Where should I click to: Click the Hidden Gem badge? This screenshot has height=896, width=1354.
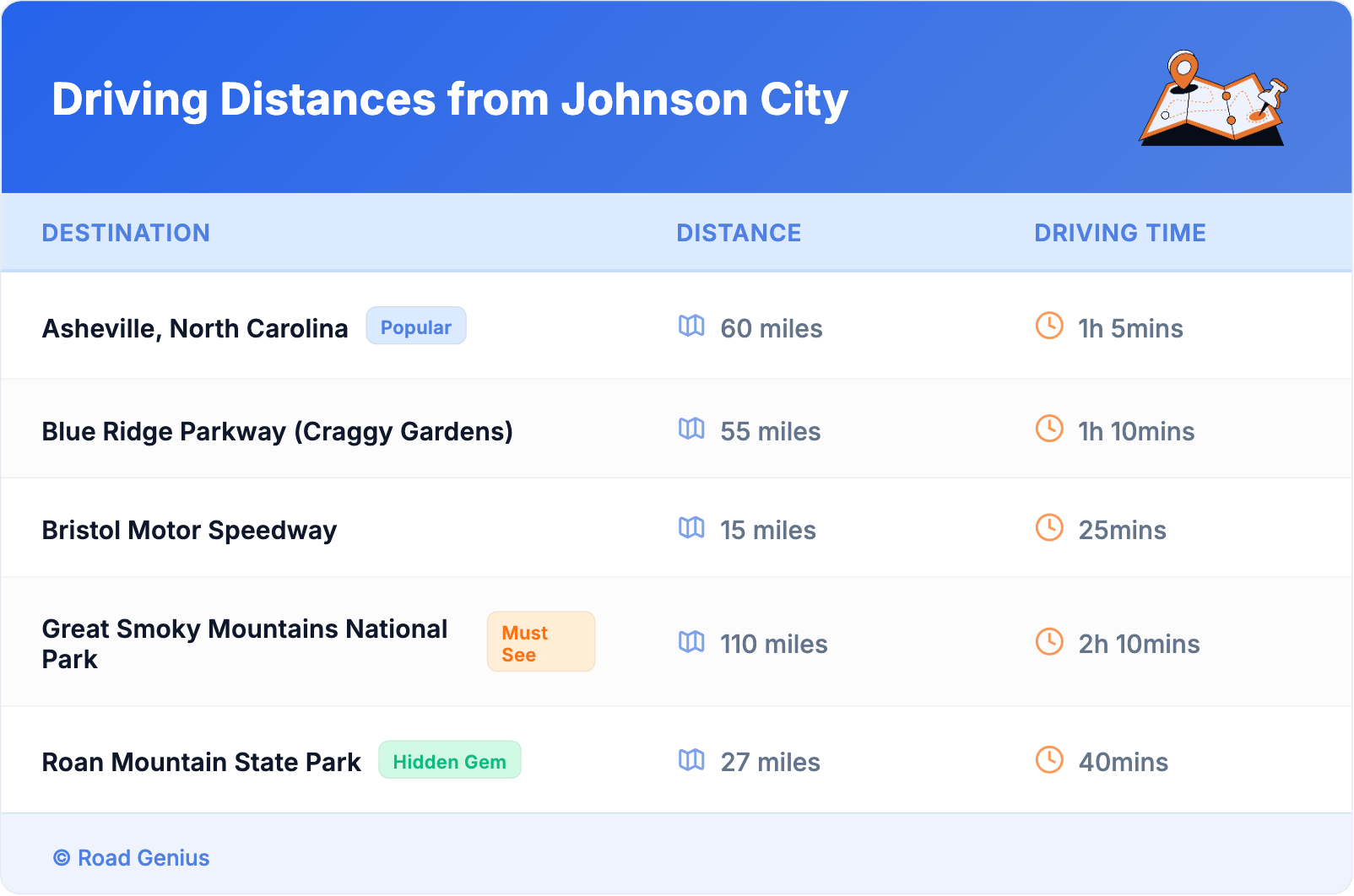(x=450, y=761)
